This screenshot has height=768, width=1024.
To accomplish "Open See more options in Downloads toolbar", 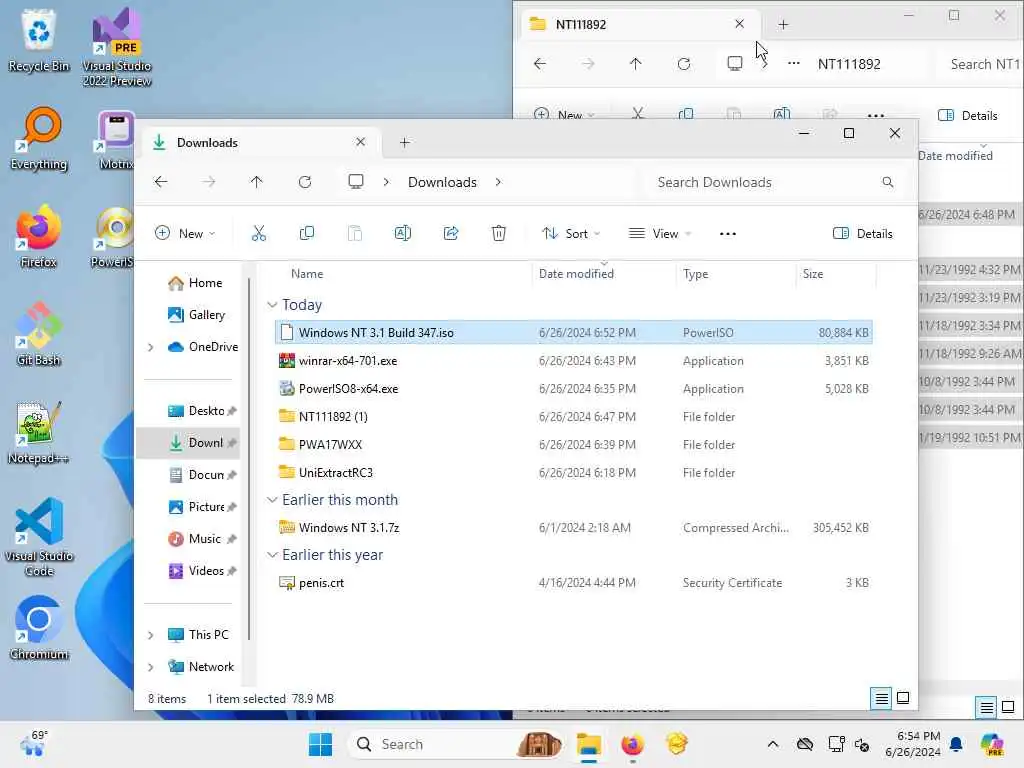I will tap(728, 234).
